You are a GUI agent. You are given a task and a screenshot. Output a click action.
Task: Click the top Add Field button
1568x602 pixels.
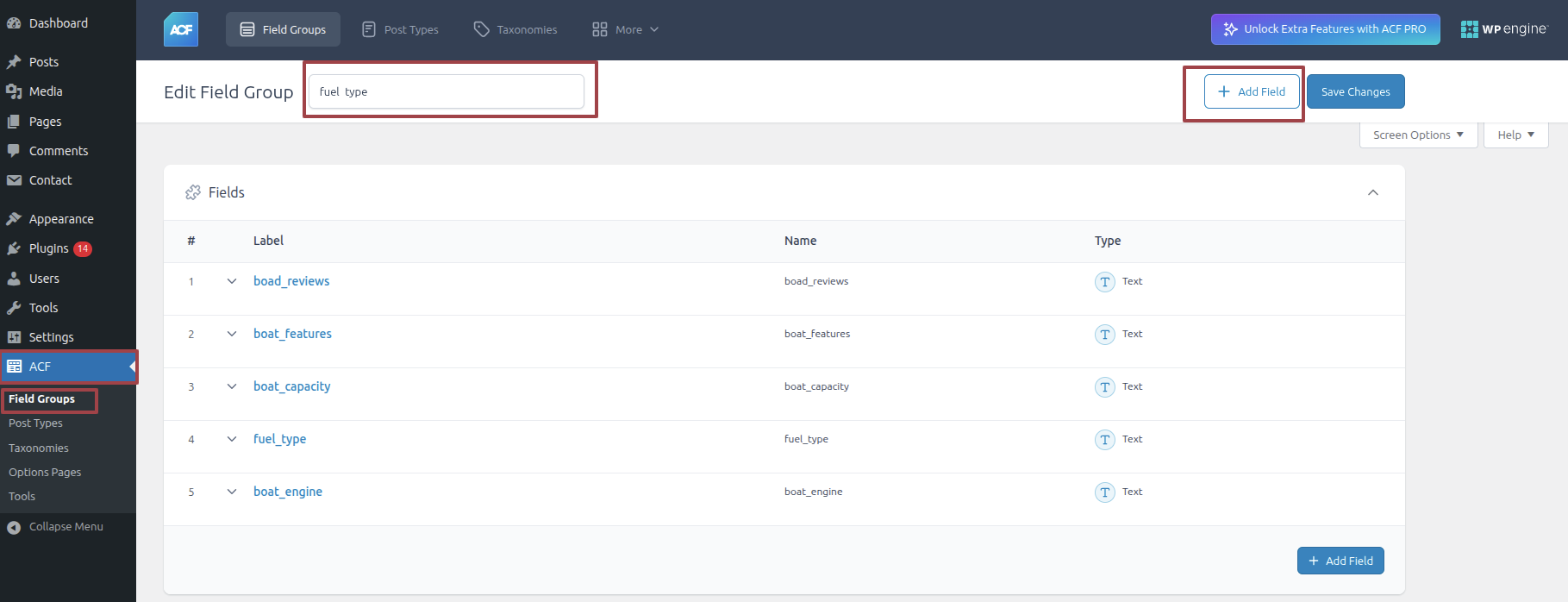pos(1252,91)
